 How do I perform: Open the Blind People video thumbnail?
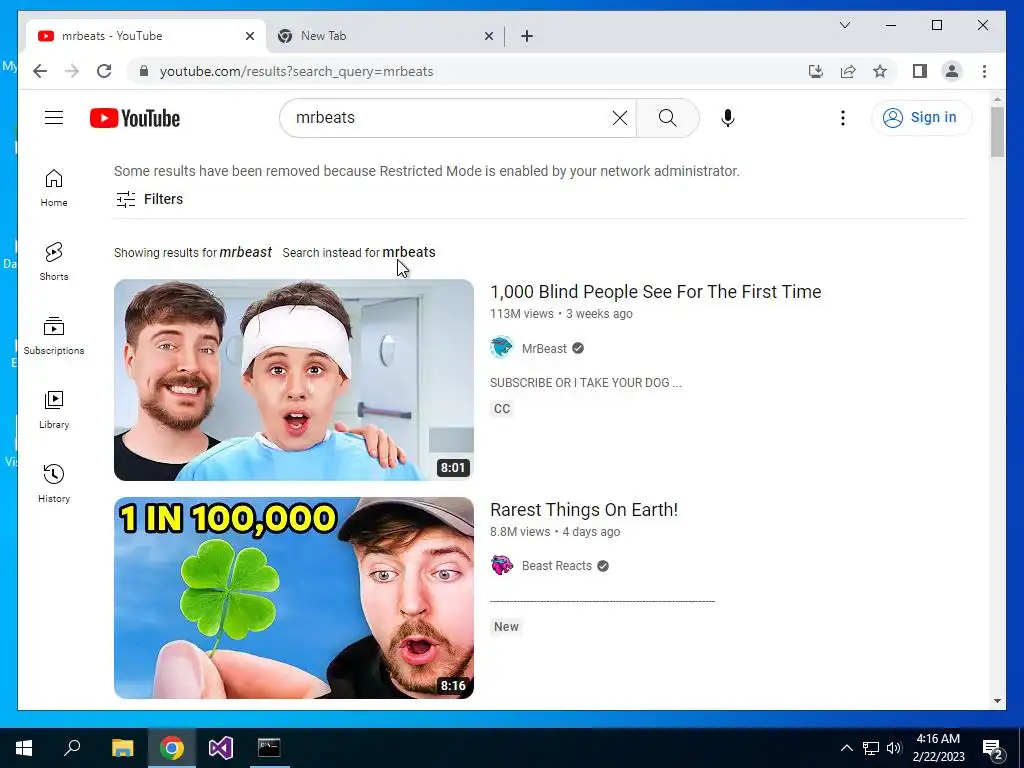pyautogui.click(x=294, y=380)
